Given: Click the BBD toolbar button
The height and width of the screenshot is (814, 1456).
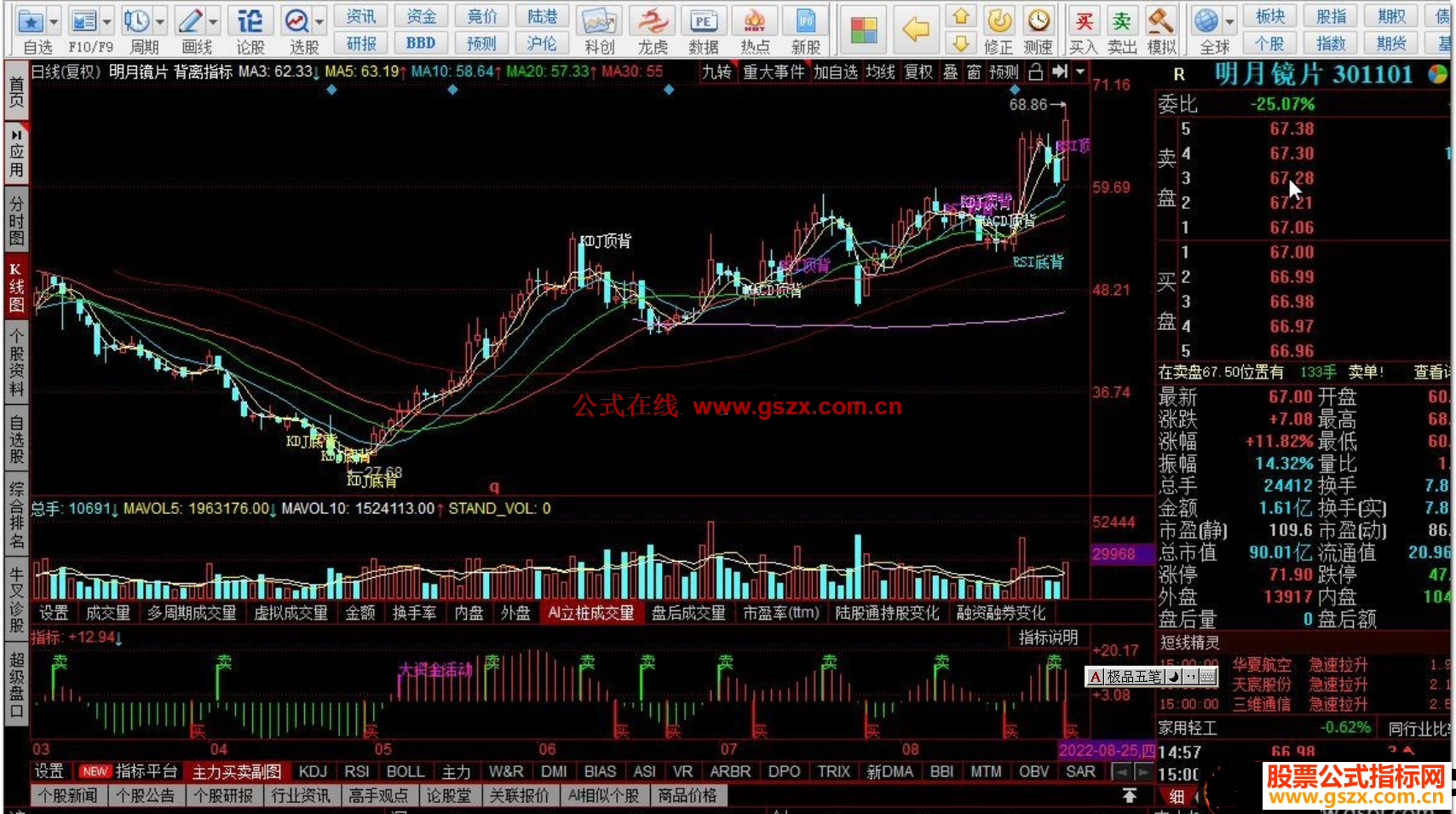Looking at the screenshot, I should coord(421,43).
